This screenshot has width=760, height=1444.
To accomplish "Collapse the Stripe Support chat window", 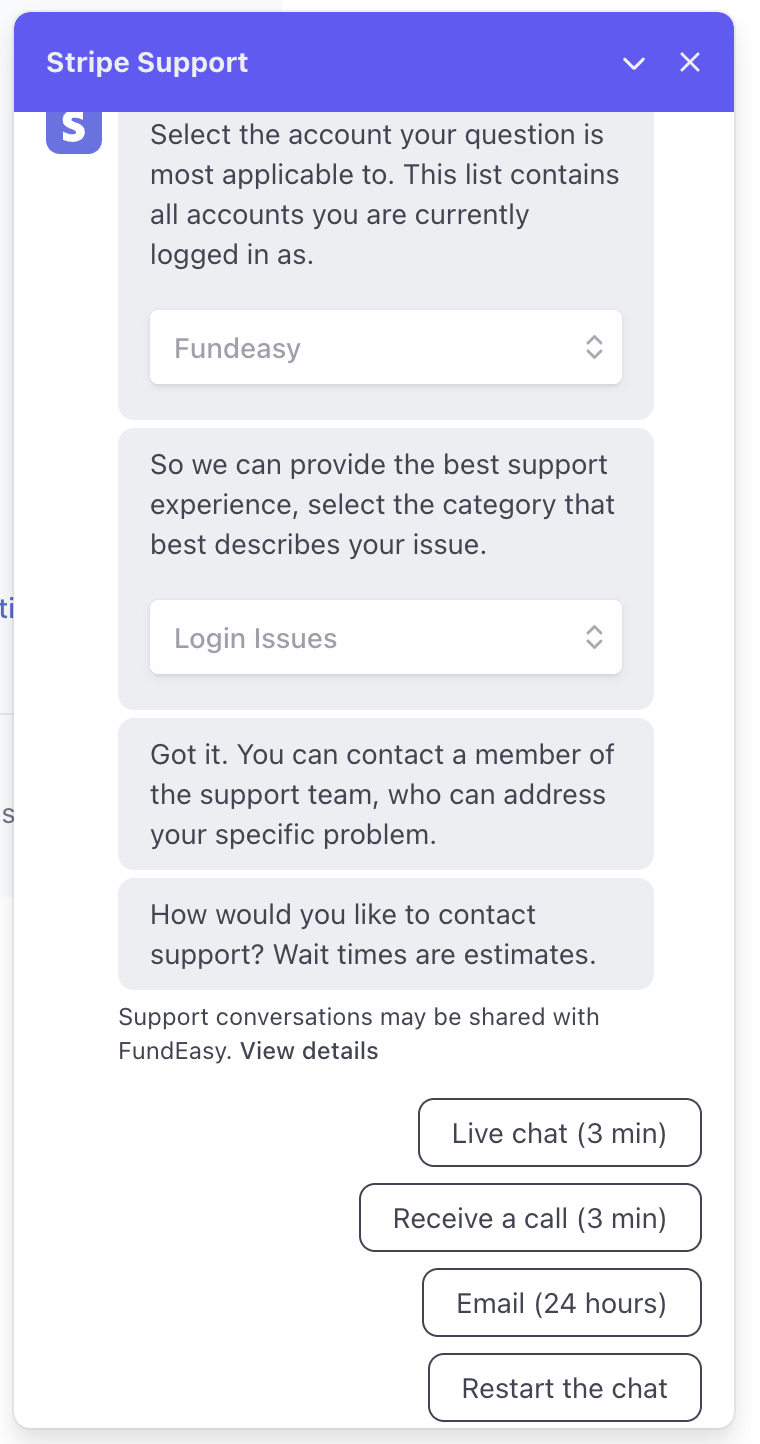I will (634, 63).
